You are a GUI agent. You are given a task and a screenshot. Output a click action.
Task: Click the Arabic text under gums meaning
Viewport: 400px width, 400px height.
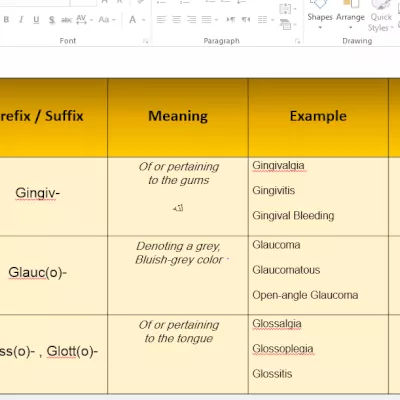pyautogui.click(x=178, y=208)
